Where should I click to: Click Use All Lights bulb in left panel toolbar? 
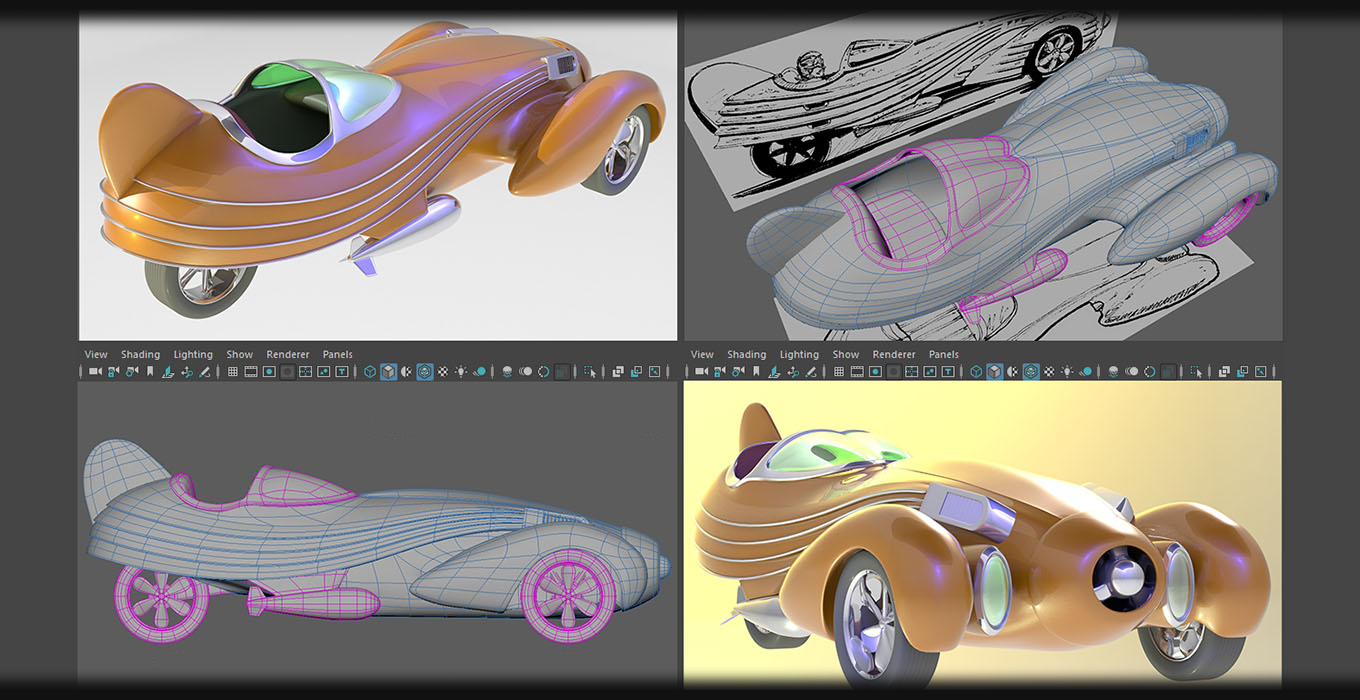(460, 371)
